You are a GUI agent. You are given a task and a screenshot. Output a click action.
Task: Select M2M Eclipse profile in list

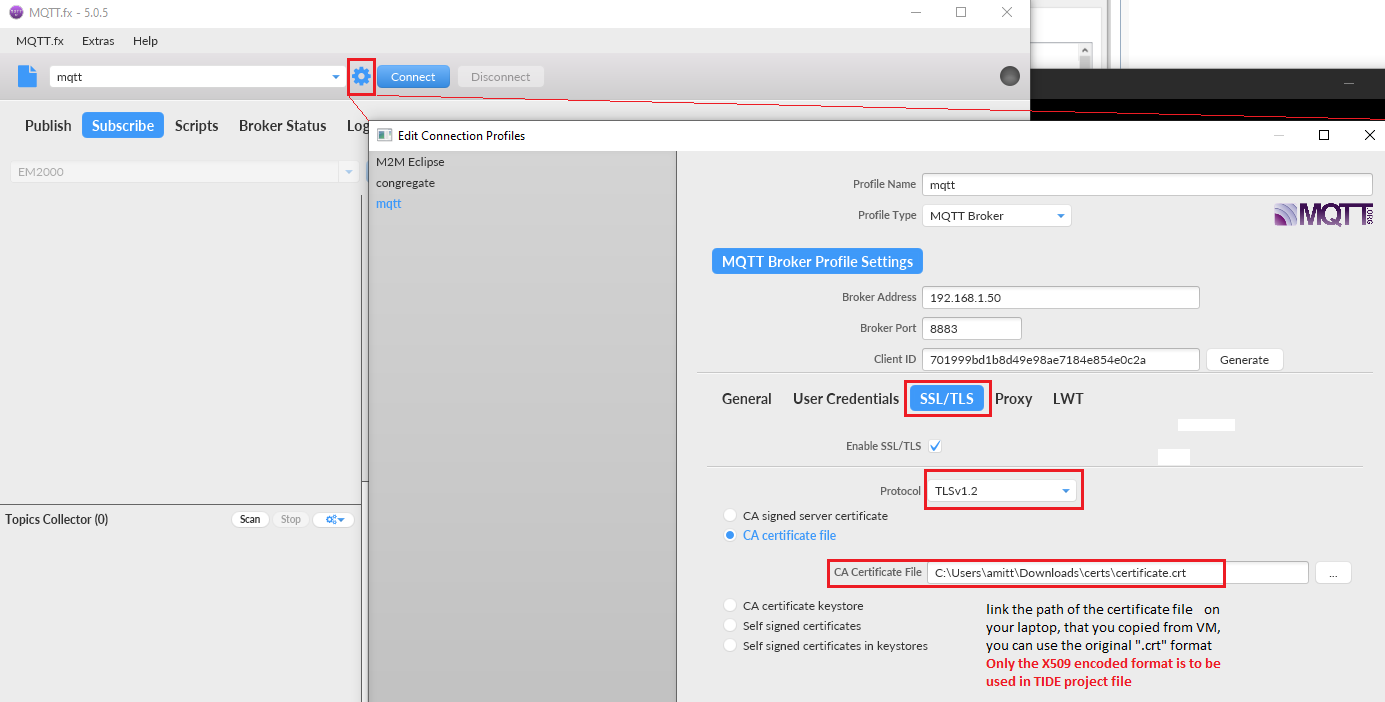click(x=410, y=162)
